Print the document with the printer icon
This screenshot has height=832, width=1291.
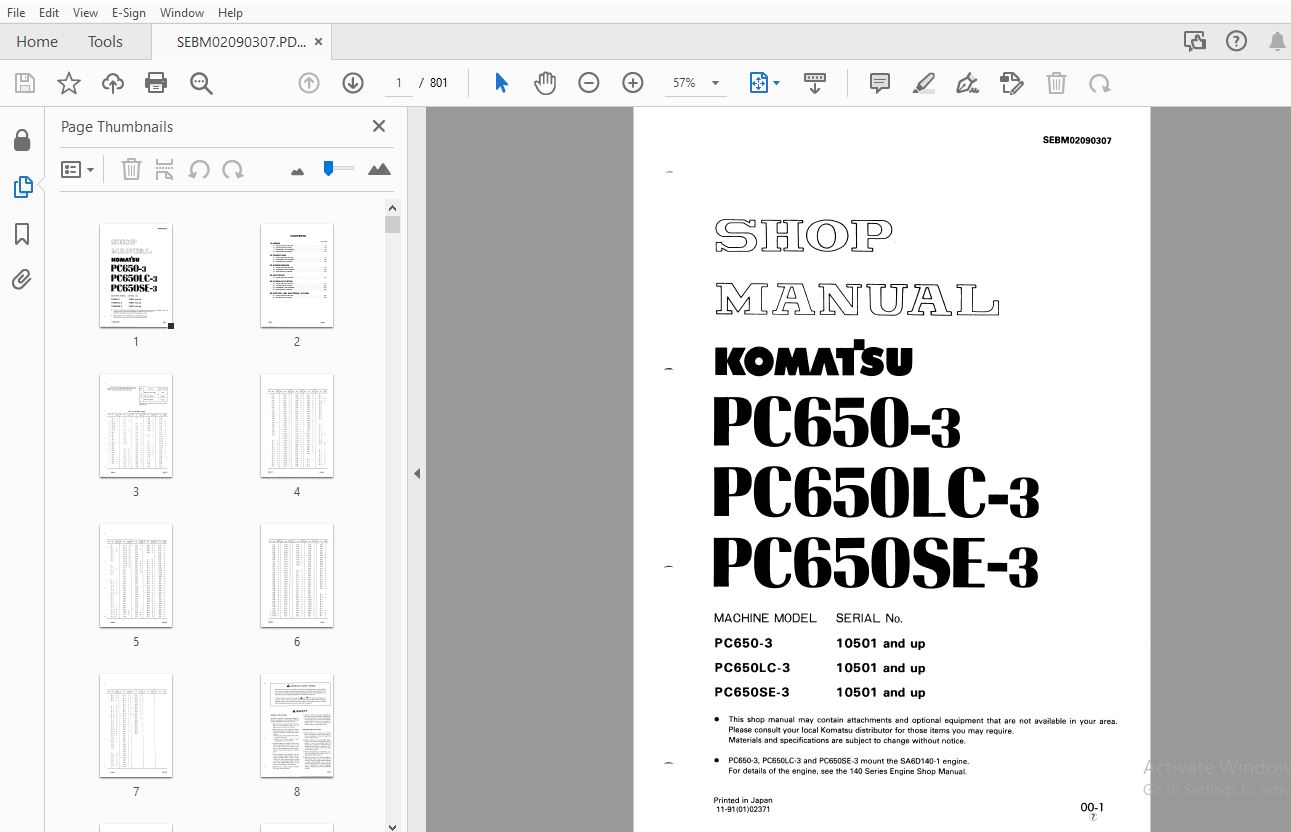tap(156, 83)
